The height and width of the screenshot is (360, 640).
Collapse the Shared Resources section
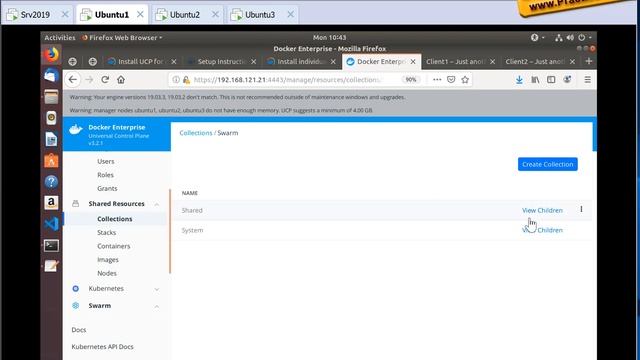[157, 204]
